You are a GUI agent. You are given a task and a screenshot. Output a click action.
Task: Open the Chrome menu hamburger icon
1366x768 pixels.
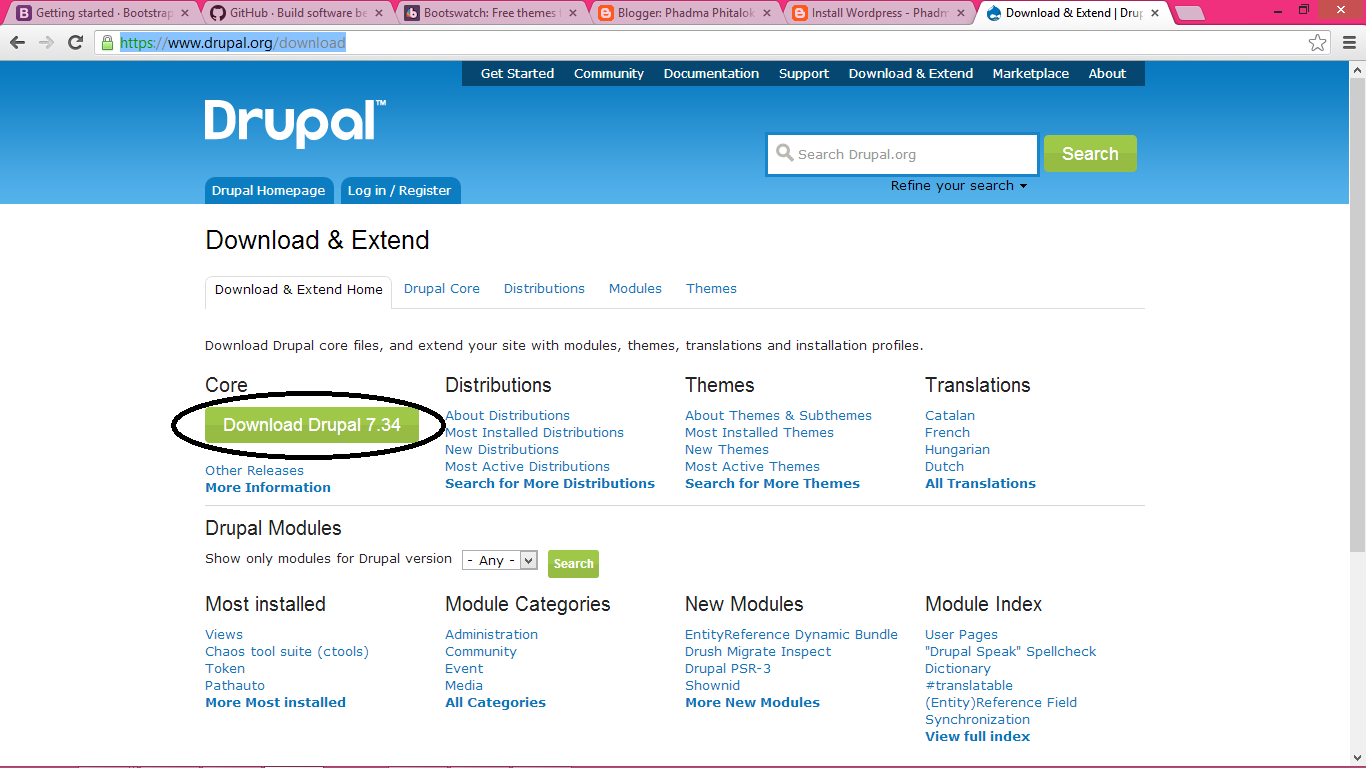coord(1347,43)
